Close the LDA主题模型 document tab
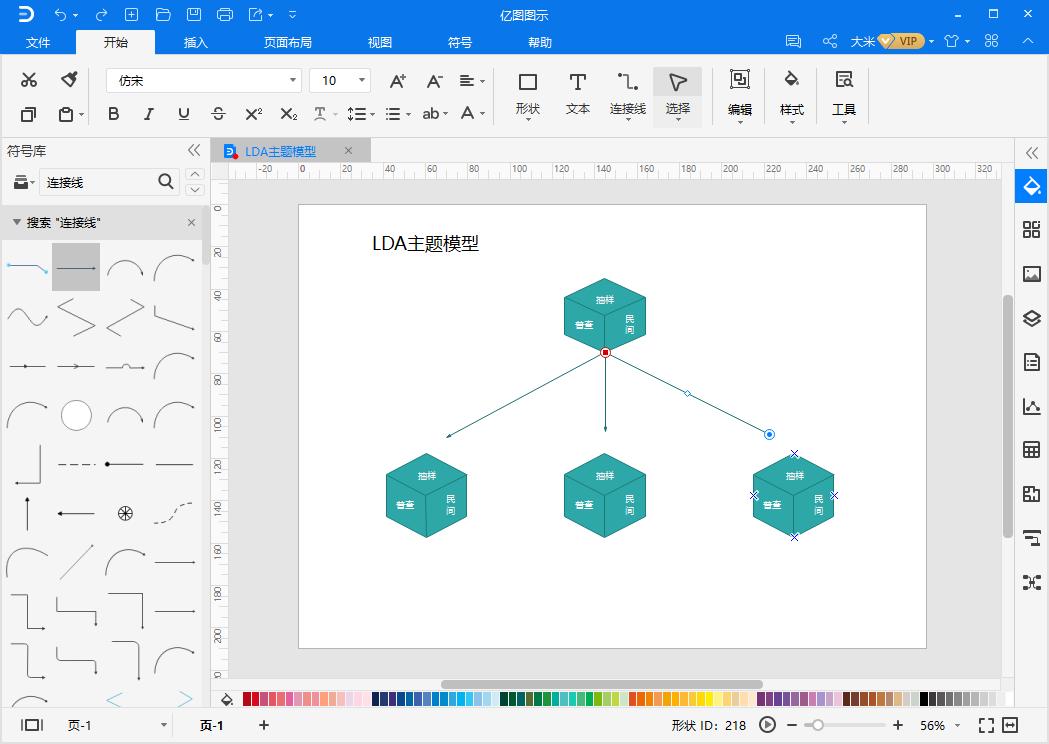The width and height of the screenshot is (1049, 744). (348, 151)
